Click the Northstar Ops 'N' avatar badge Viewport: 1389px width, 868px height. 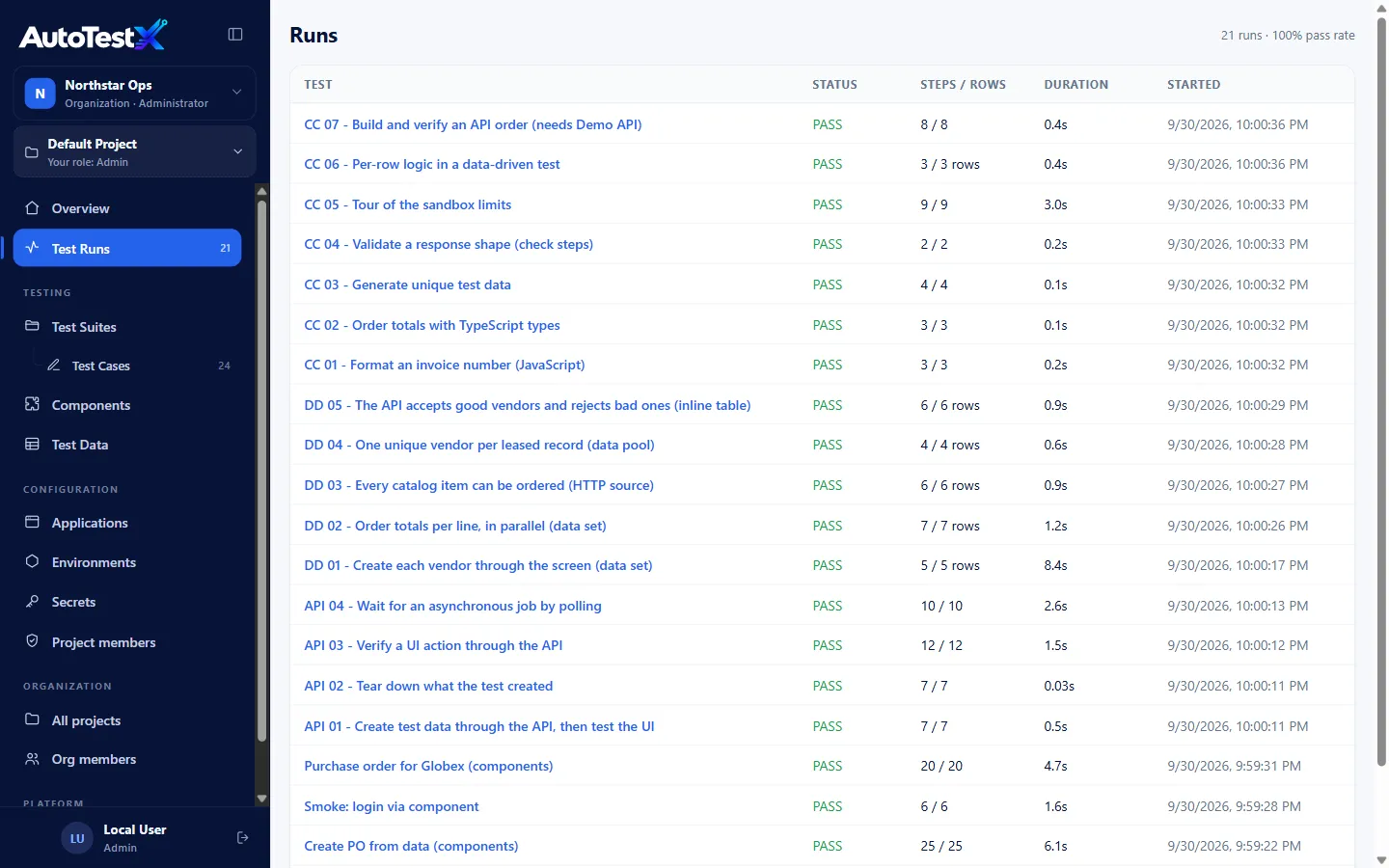pos(40,94)
